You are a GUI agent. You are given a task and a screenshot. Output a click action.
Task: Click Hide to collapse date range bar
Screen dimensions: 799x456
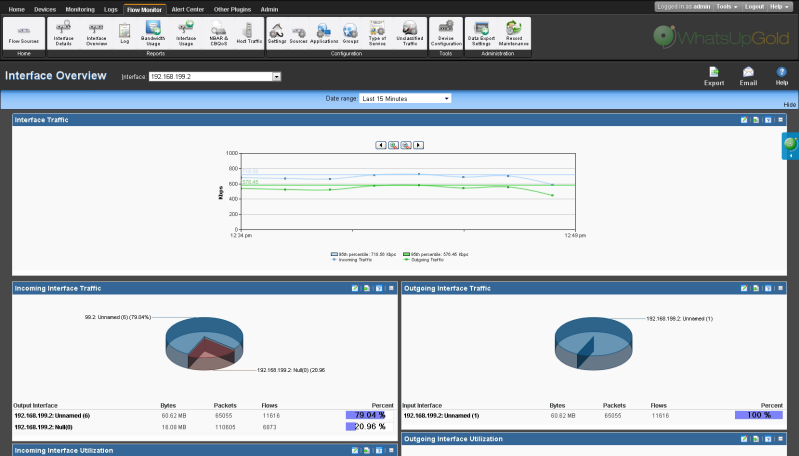pyautogui.click(x=789, y=104)
